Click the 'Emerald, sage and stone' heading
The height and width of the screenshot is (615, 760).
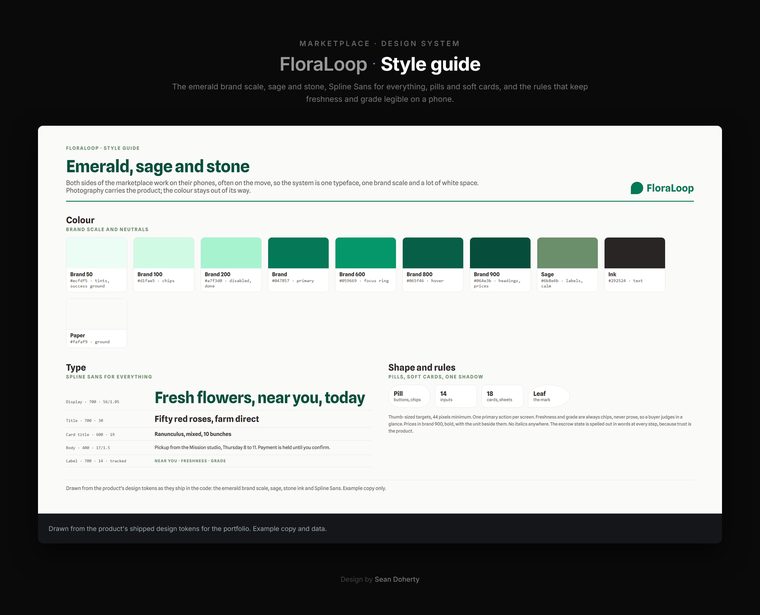click(x=158, y=166)
